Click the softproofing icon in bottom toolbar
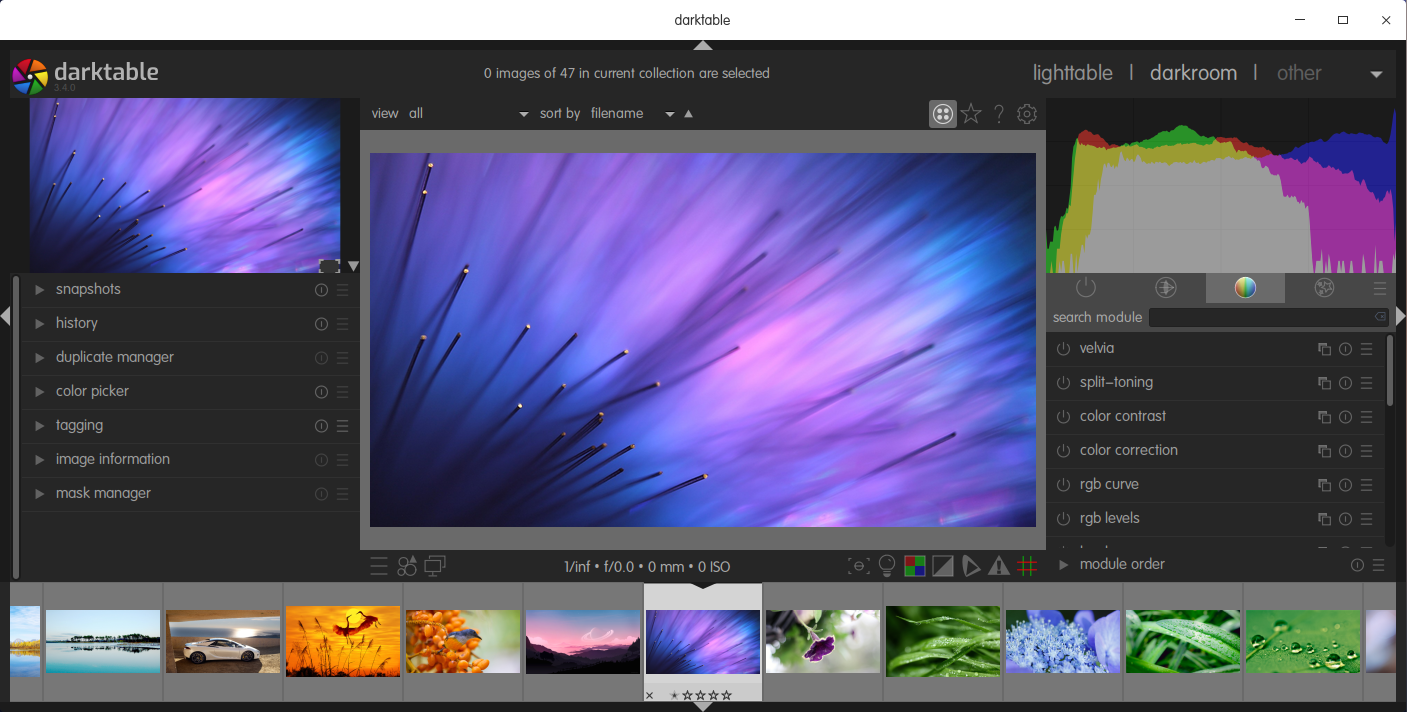Viewport: 1407px width, 712px height. tap(970, 567)
